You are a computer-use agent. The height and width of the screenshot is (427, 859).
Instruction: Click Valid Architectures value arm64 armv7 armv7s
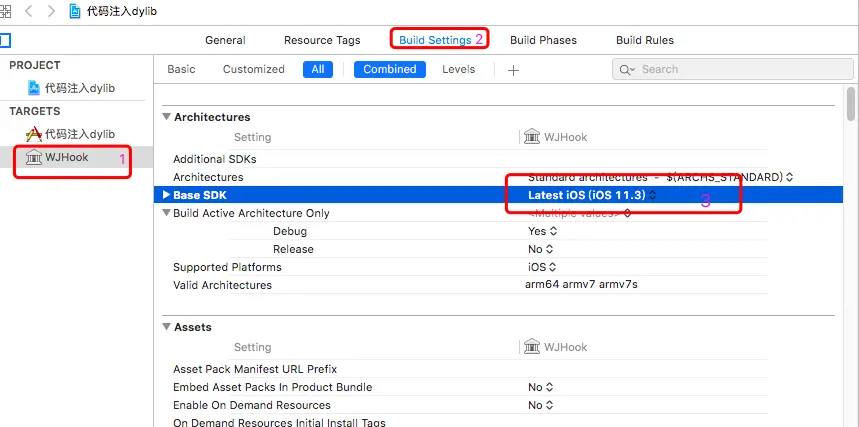[581, 284]
